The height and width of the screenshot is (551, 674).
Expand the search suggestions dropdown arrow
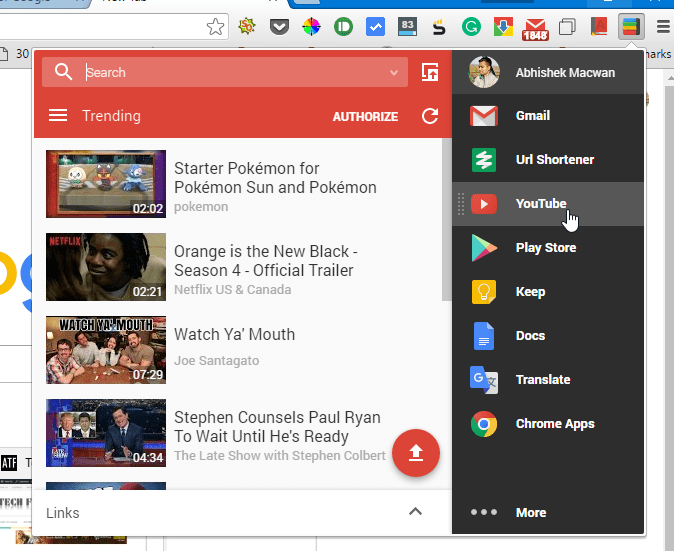click(x=394, y=73)
